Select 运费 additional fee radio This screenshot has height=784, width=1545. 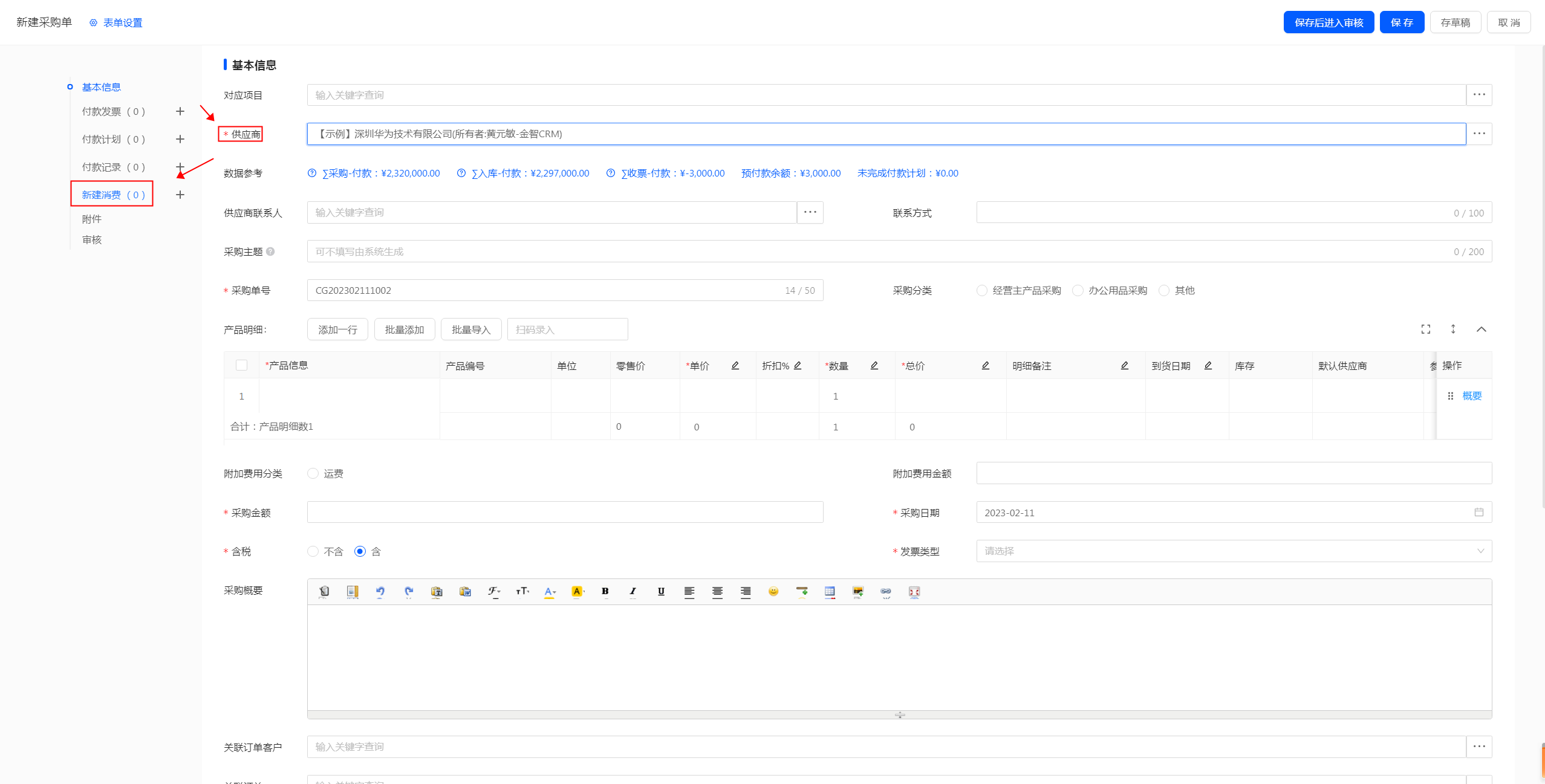pos(313,474)
